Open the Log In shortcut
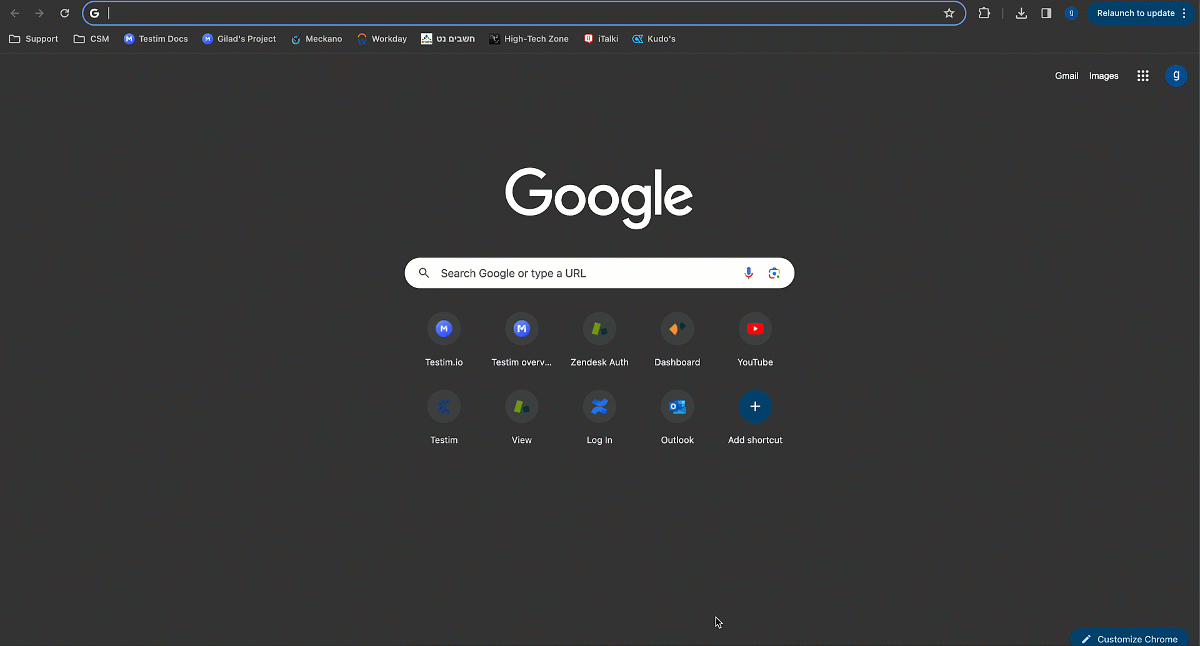The height and width of the screenshot is (646, 1200). 599,418
